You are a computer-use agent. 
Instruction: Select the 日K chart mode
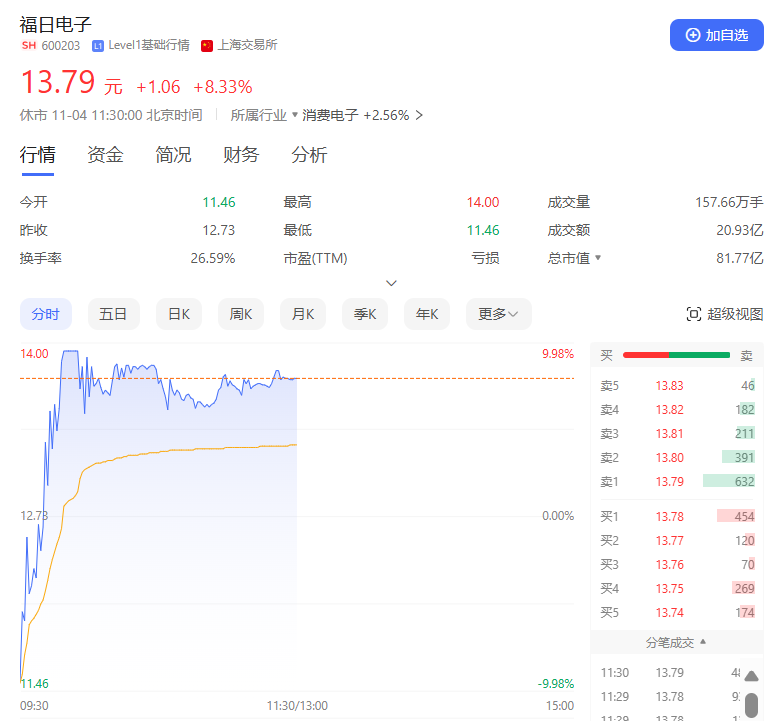[x=178, y=314]
